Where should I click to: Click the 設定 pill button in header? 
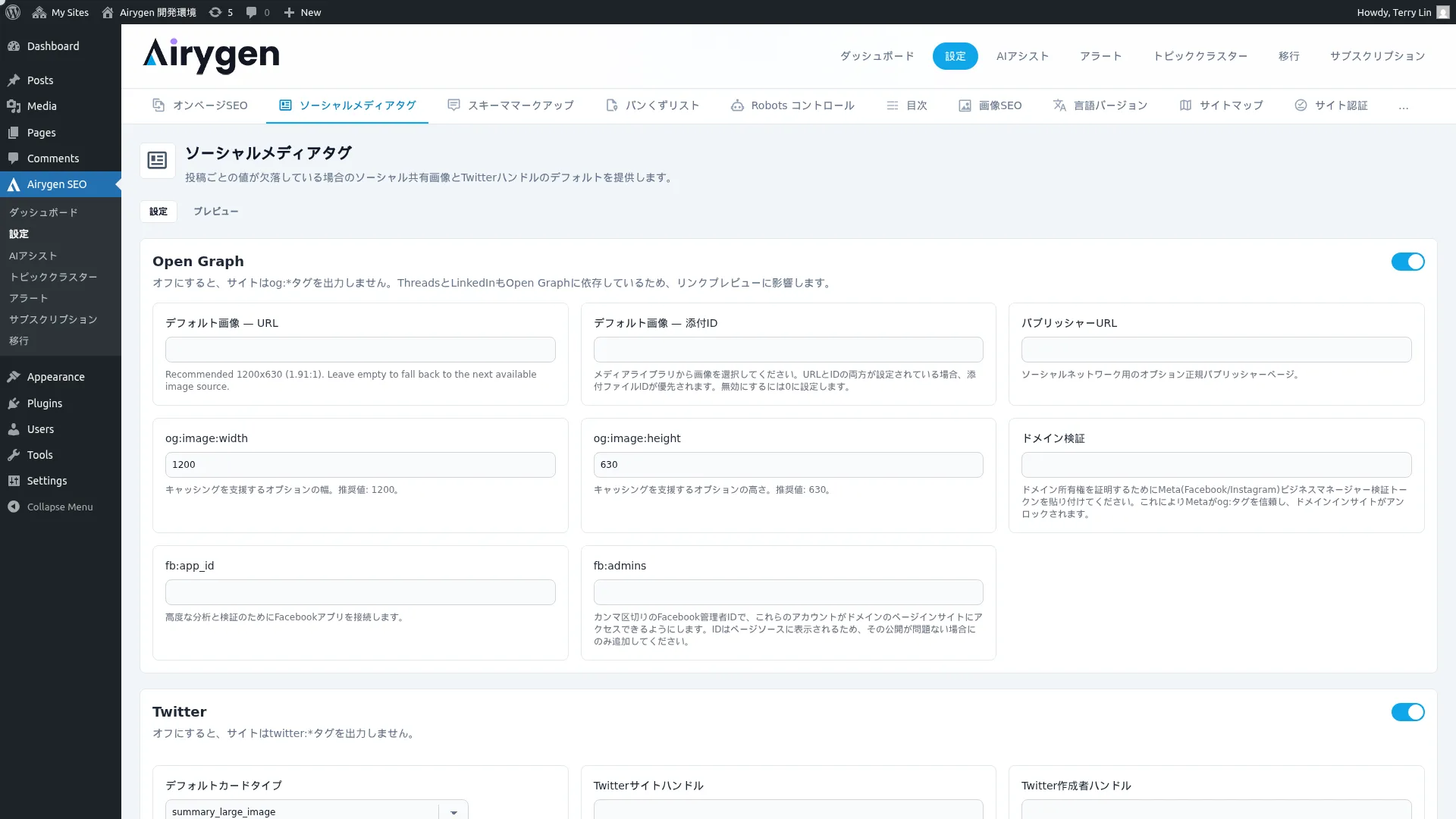[x=955, y=56]
